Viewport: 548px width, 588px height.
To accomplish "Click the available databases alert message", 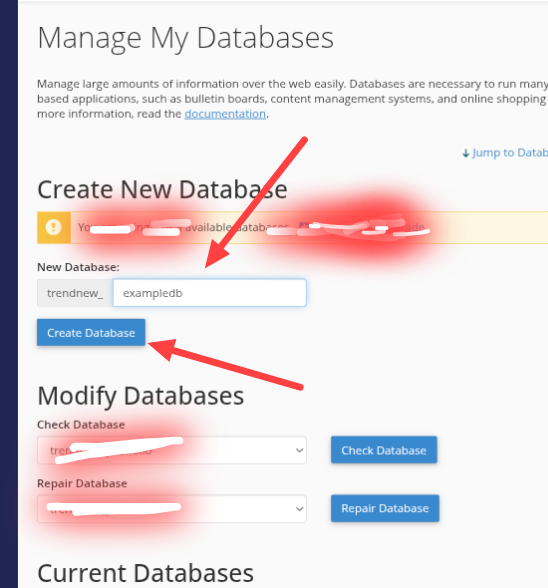I will tap(293, 227).
